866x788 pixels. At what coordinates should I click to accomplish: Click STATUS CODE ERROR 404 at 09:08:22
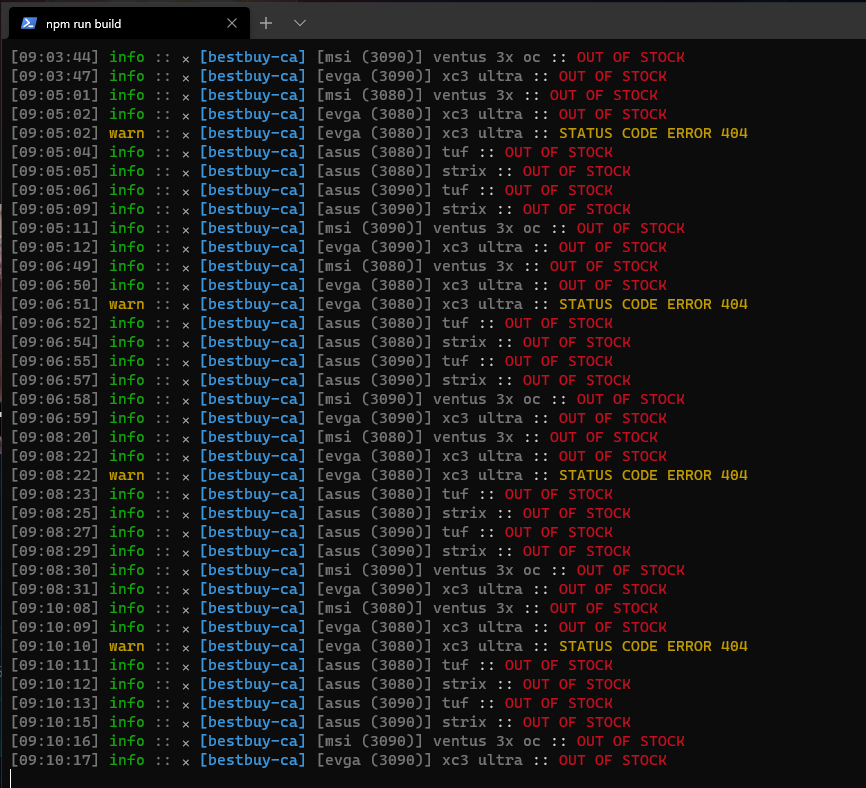(x=653, y=475)
